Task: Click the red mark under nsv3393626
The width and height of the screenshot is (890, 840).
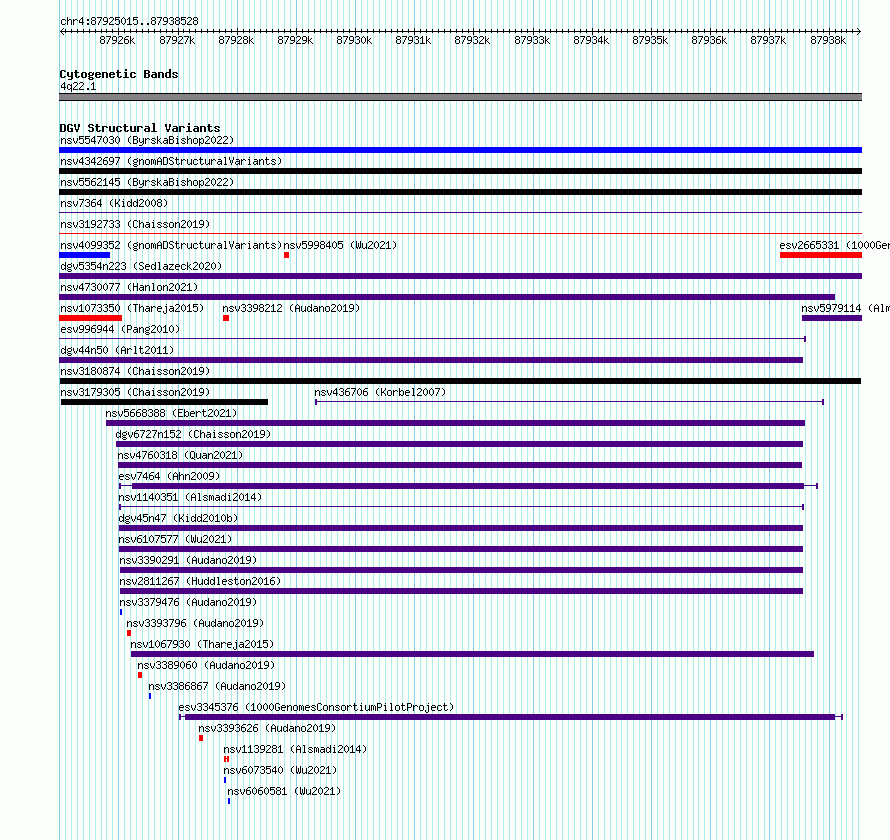Action: (201, 738)
